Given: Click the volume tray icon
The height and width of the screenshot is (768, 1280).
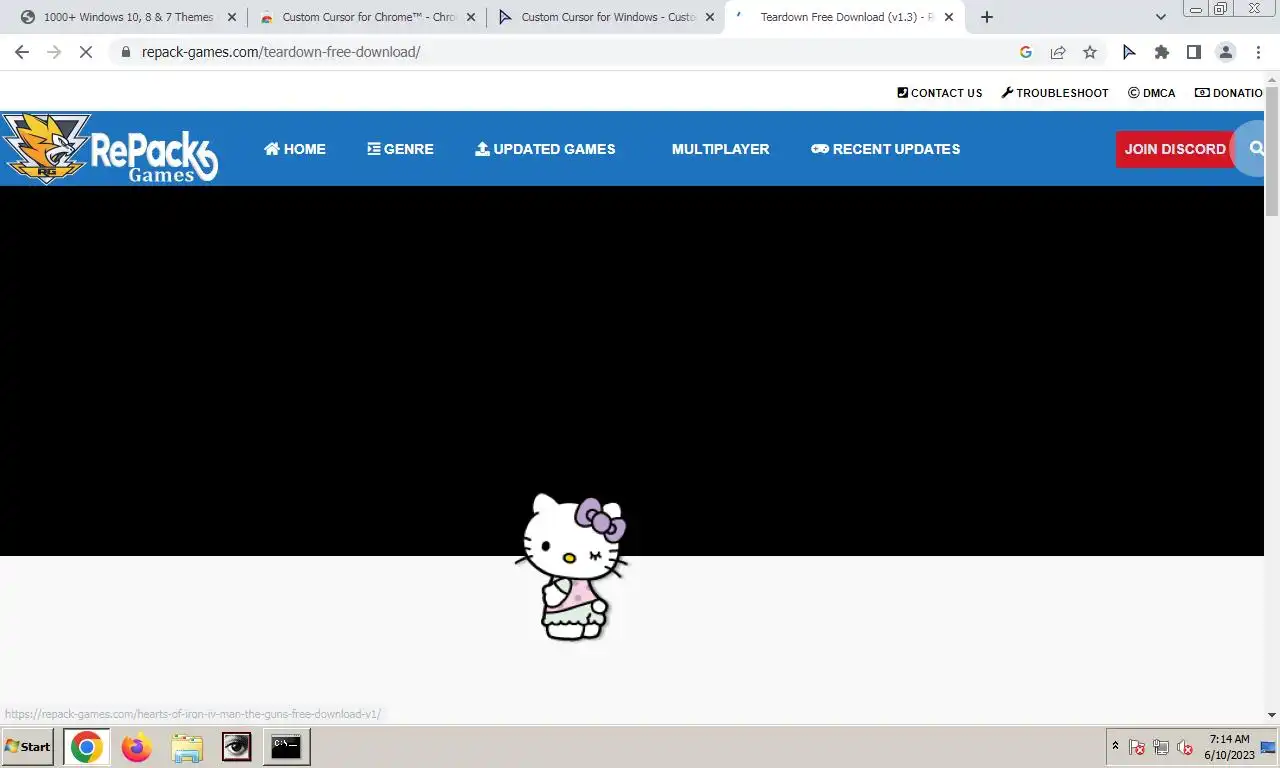Looking at the screenshot, I should [x=1185, y=747].
